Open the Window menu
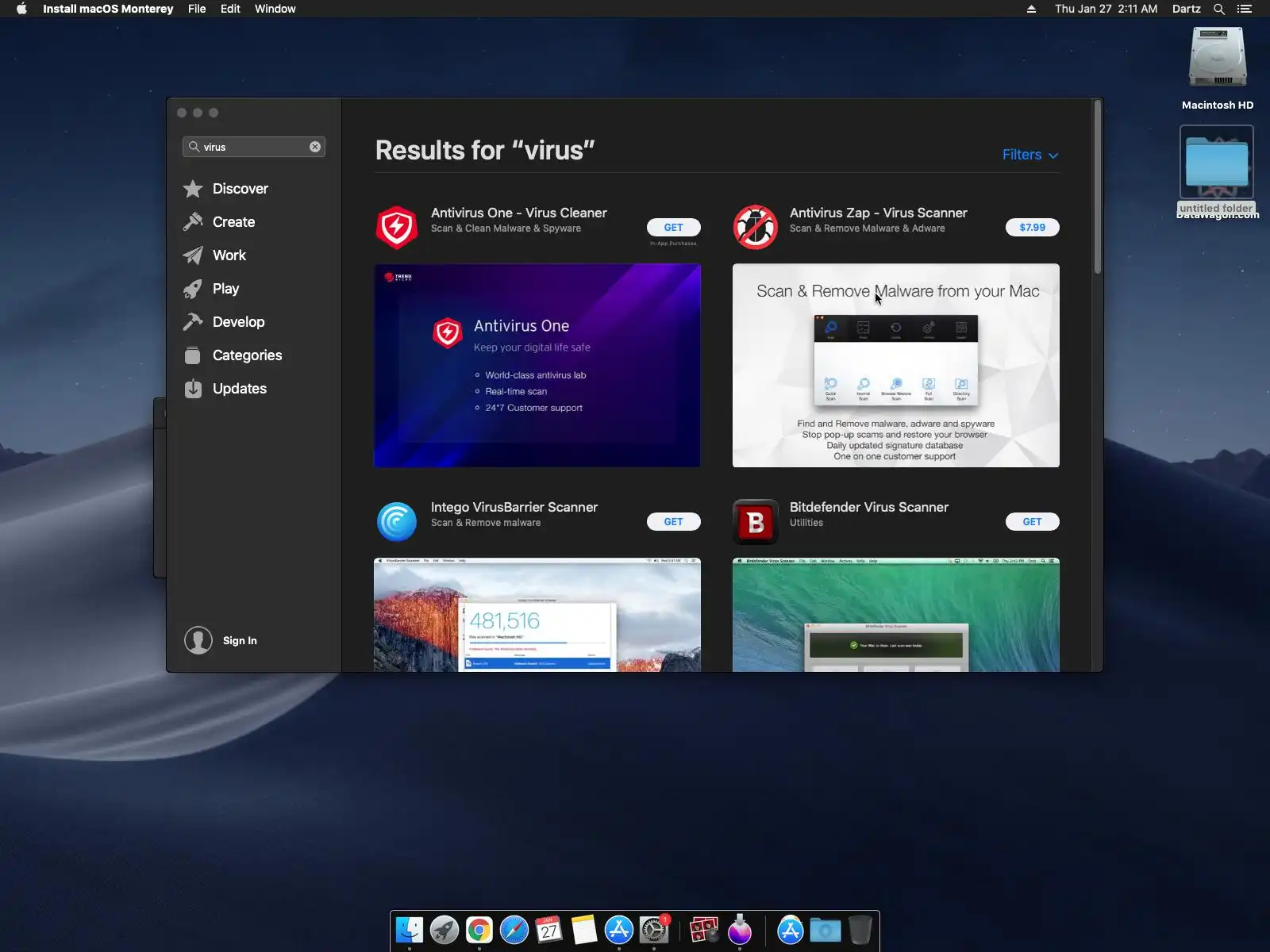The image size is (1270, 952). pyautogui.click(x=275, y=9)
